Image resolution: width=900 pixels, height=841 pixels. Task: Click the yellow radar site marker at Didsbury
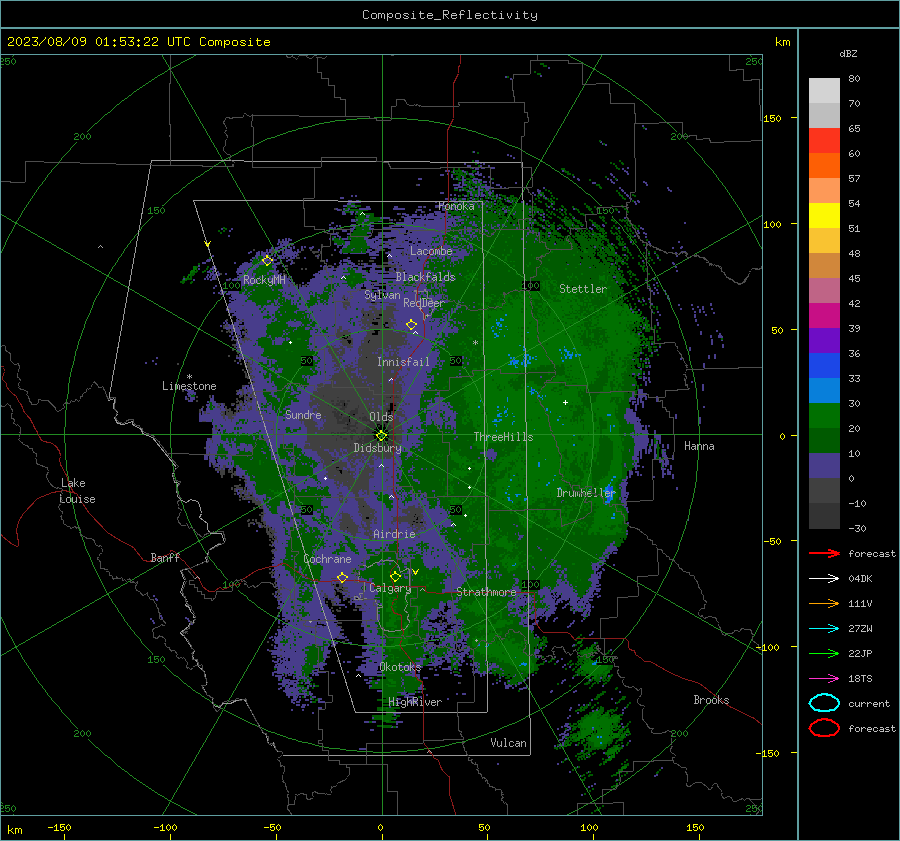[x=381, y=435]
